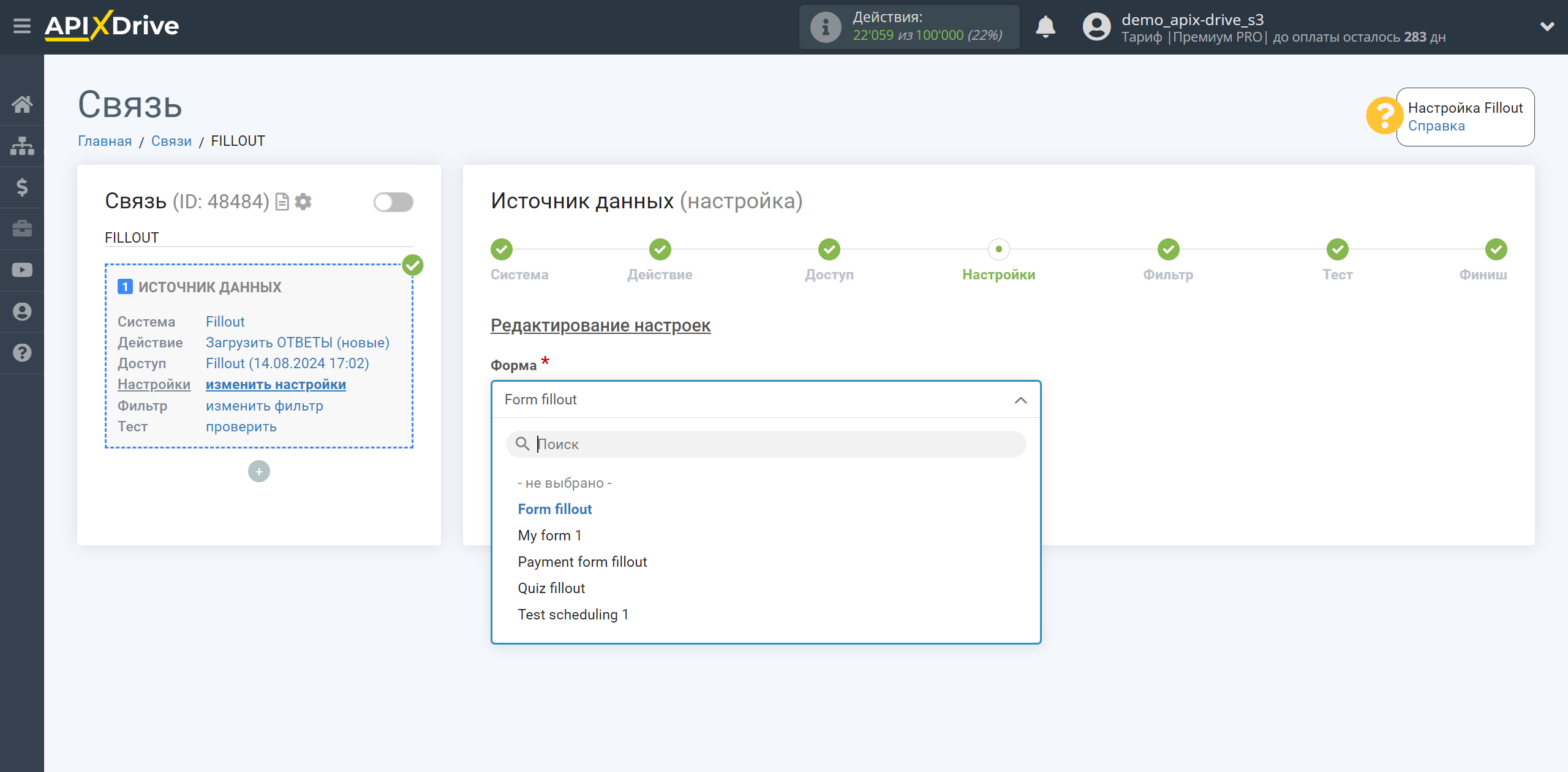Viewport: 1568px width, 772px height.
Task: Click the 'ИСТОЧНИК ДАННЫХ' block title
Action: coord(209,287)
